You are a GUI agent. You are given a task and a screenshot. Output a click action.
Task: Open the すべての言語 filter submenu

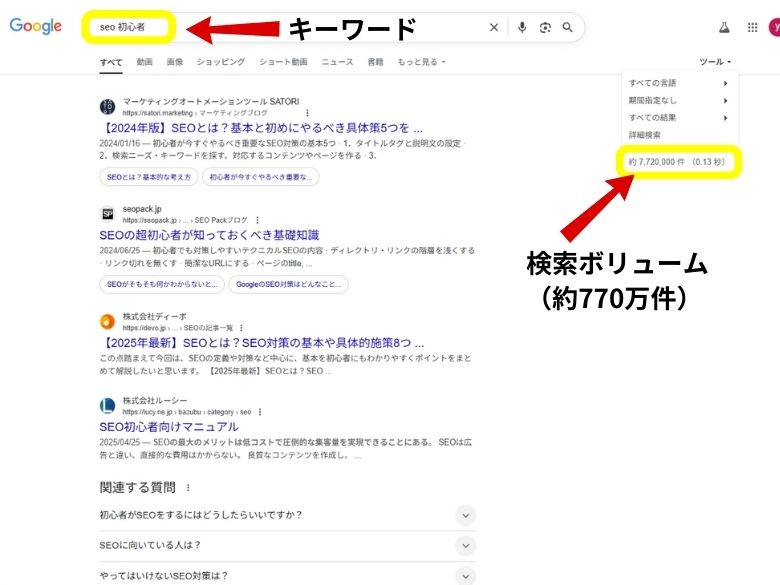coord(679,83)
